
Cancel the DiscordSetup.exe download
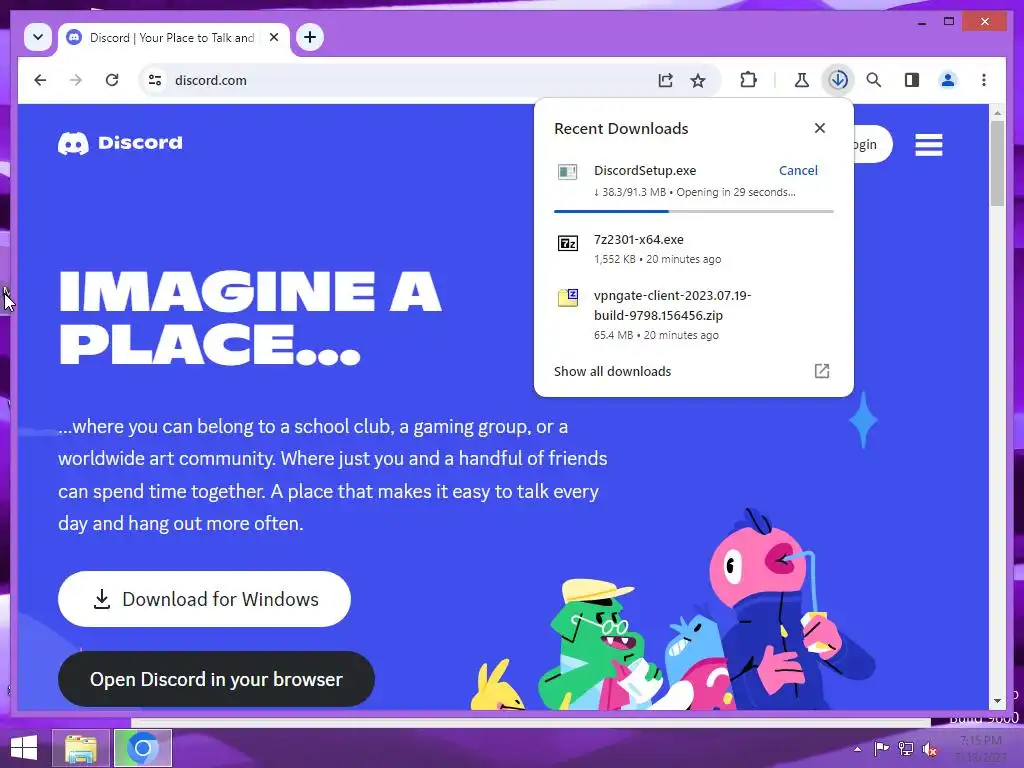pos(798,170)
